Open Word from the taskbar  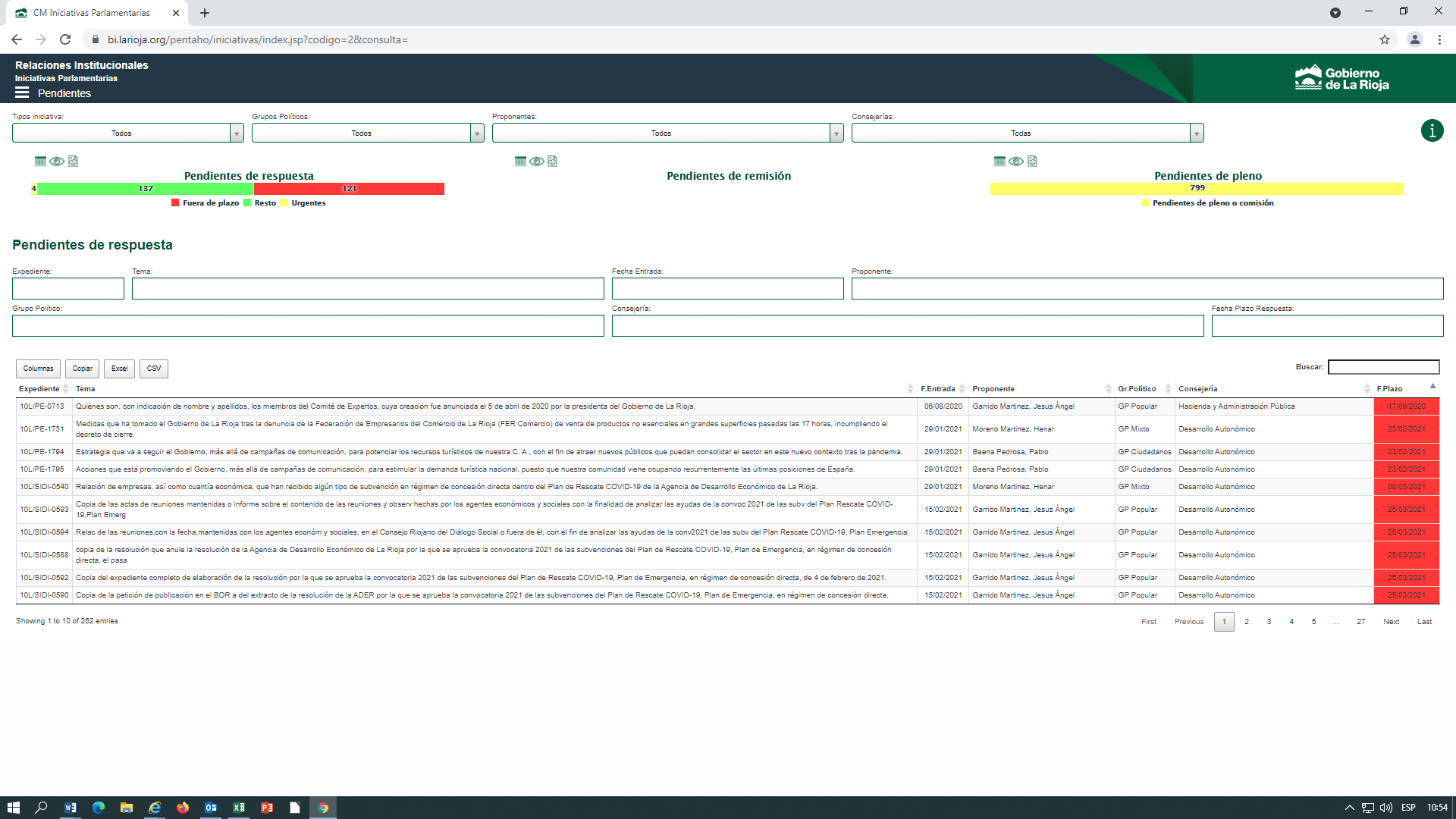(71, 808)
